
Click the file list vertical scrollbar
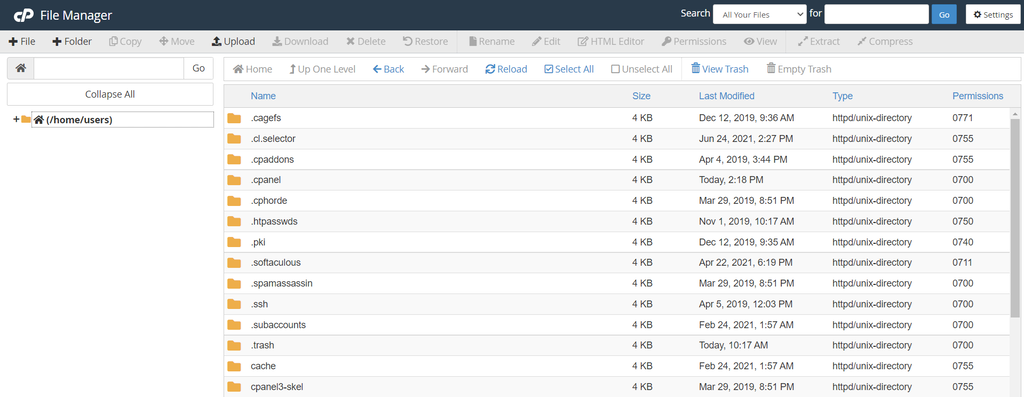coord(1015,257)
